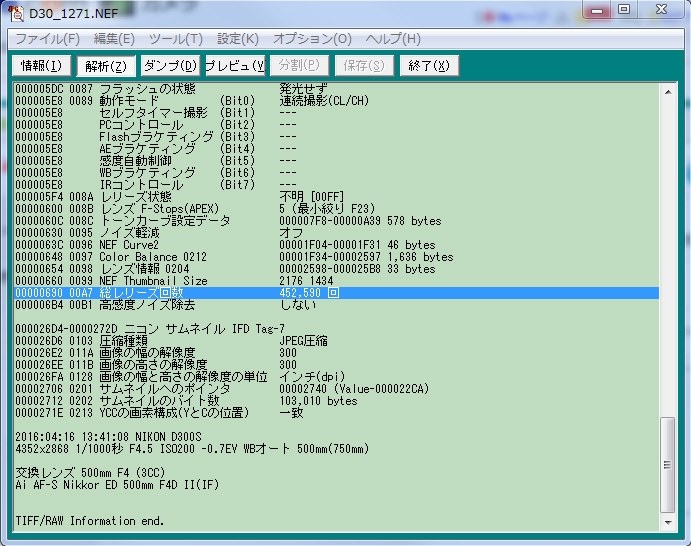
Task: Click the disabled 保存(S) button
Action: [364, 66]
